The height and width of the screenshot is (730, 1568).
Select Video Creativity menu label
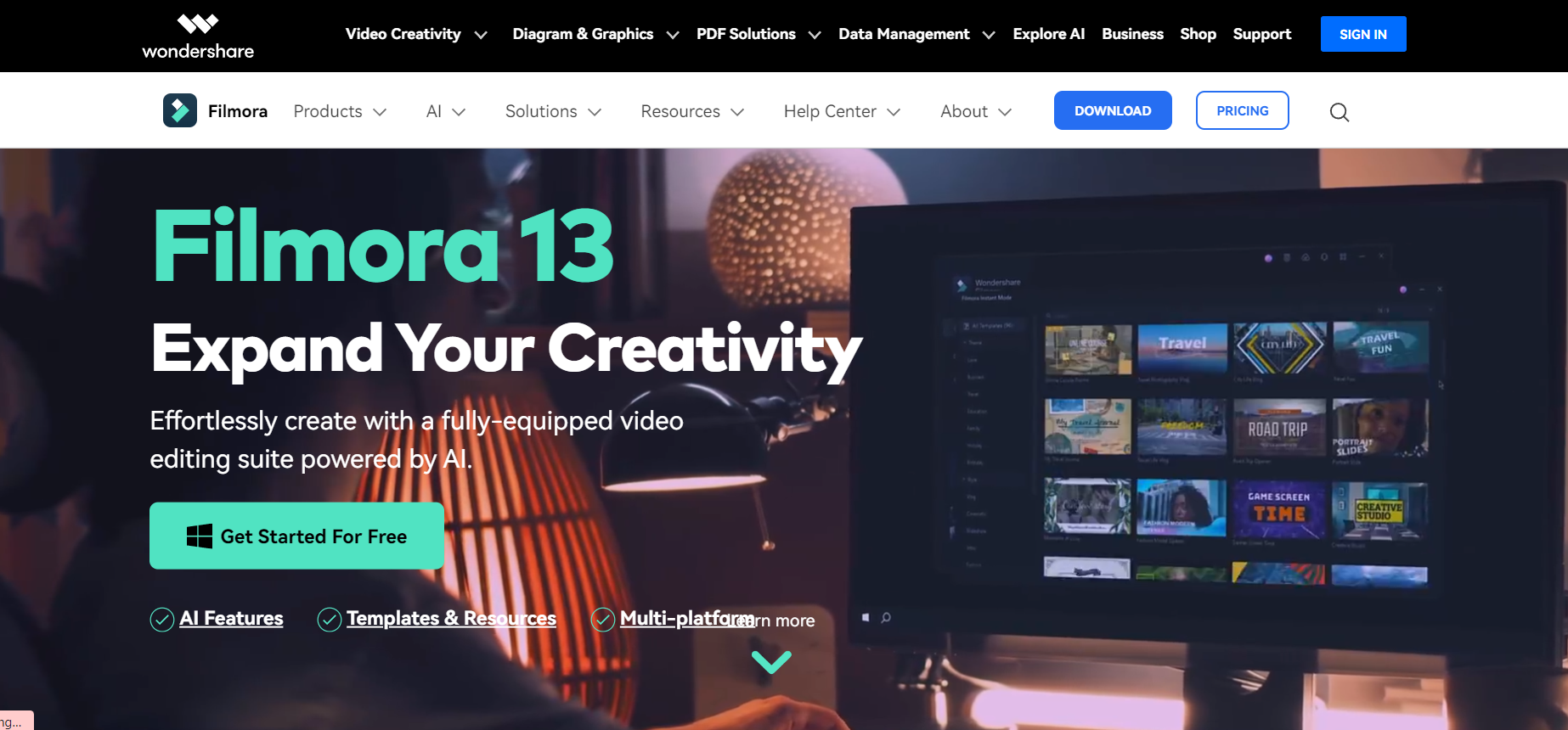(x=403, y=34)
